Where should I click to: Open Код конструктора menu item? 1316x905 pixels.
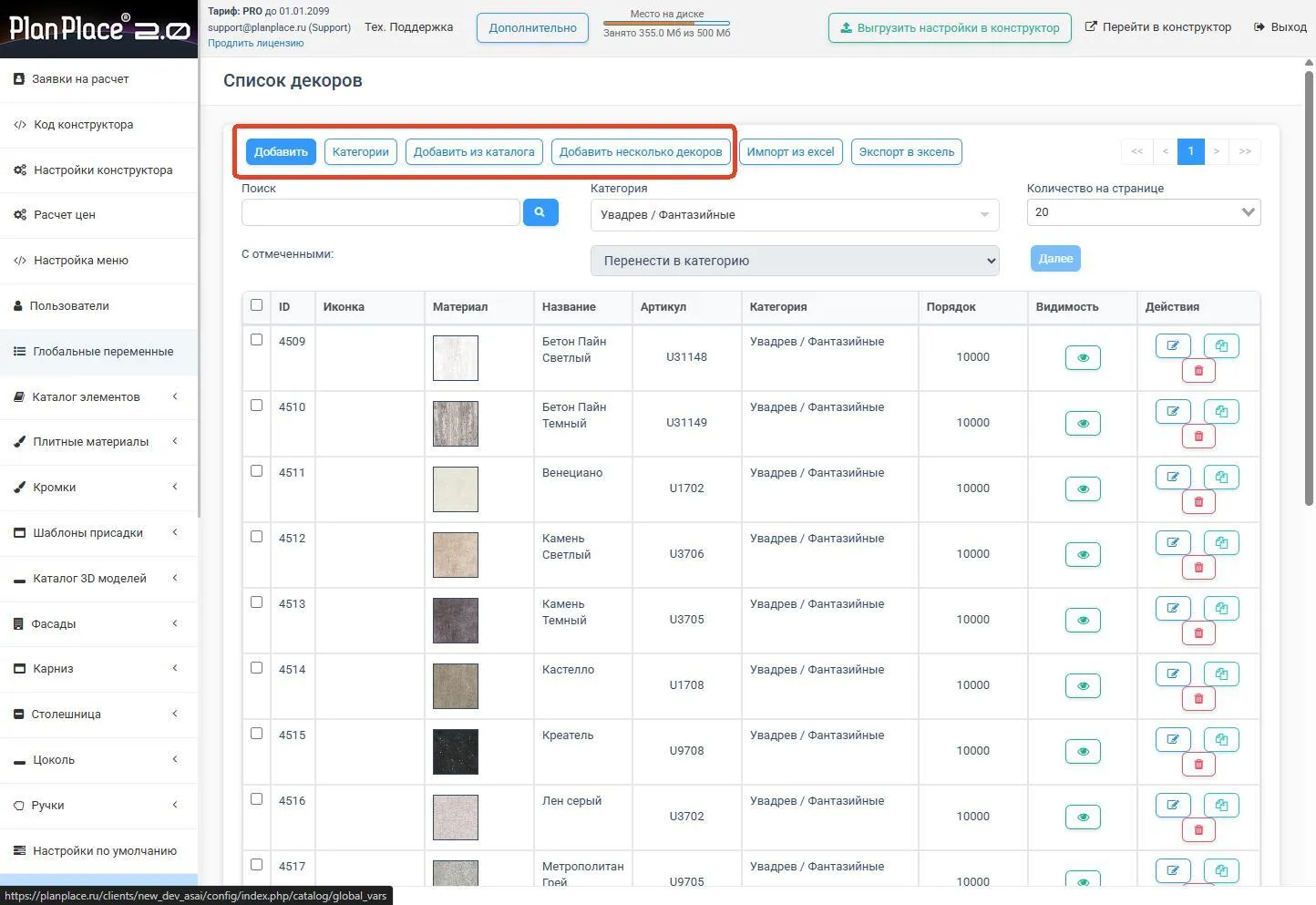pos(98,125)
